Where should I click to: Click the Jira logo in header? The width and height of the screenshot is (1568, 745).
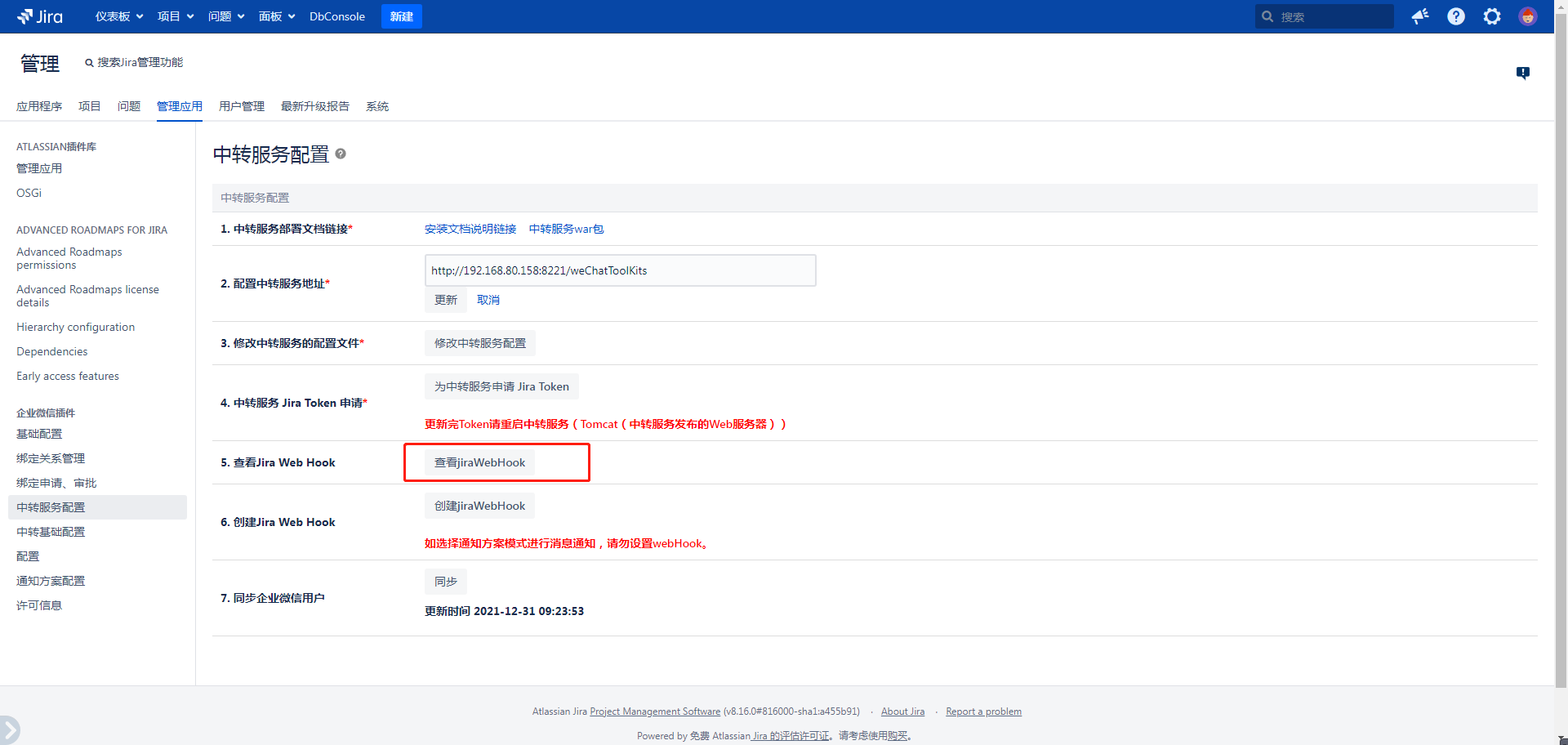pyautogui.click(x=40, y=16)
